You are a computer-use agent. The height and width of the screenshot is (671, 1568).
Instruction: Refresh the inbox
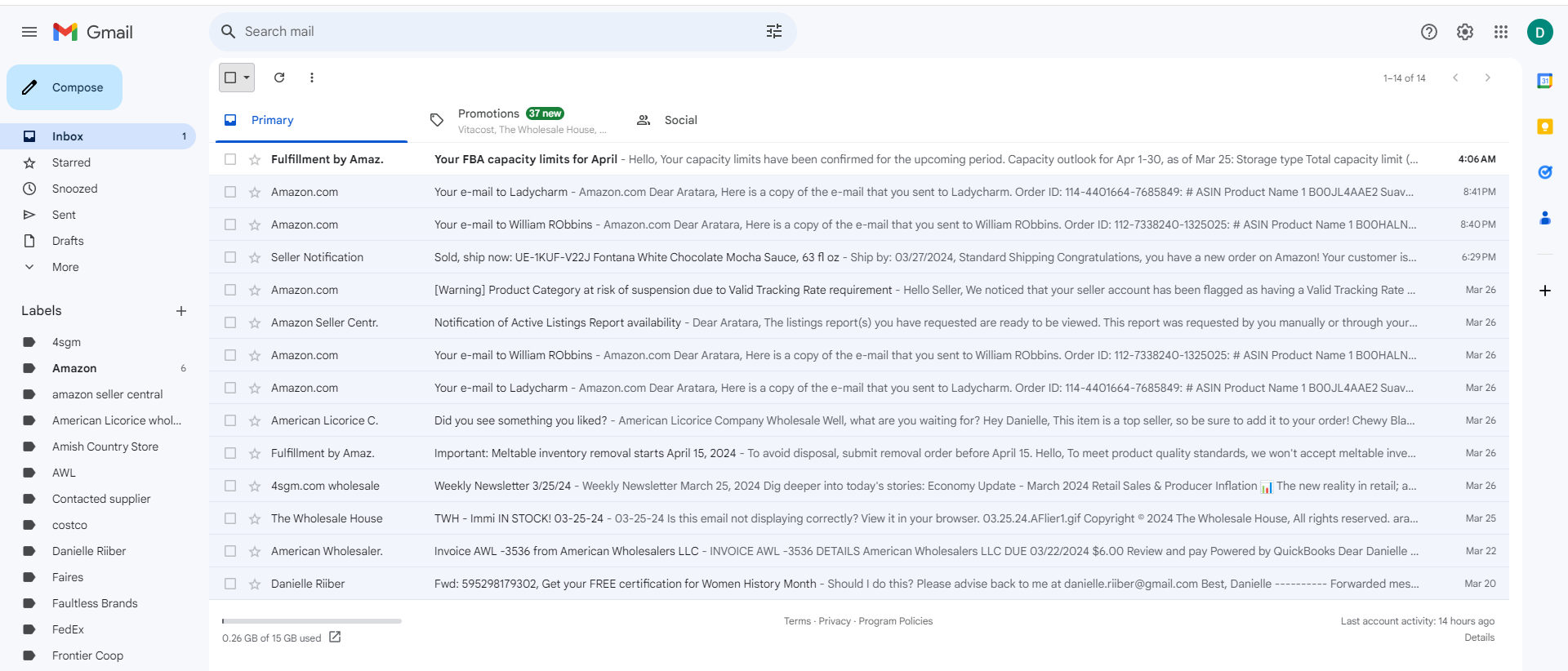[279, 78]
